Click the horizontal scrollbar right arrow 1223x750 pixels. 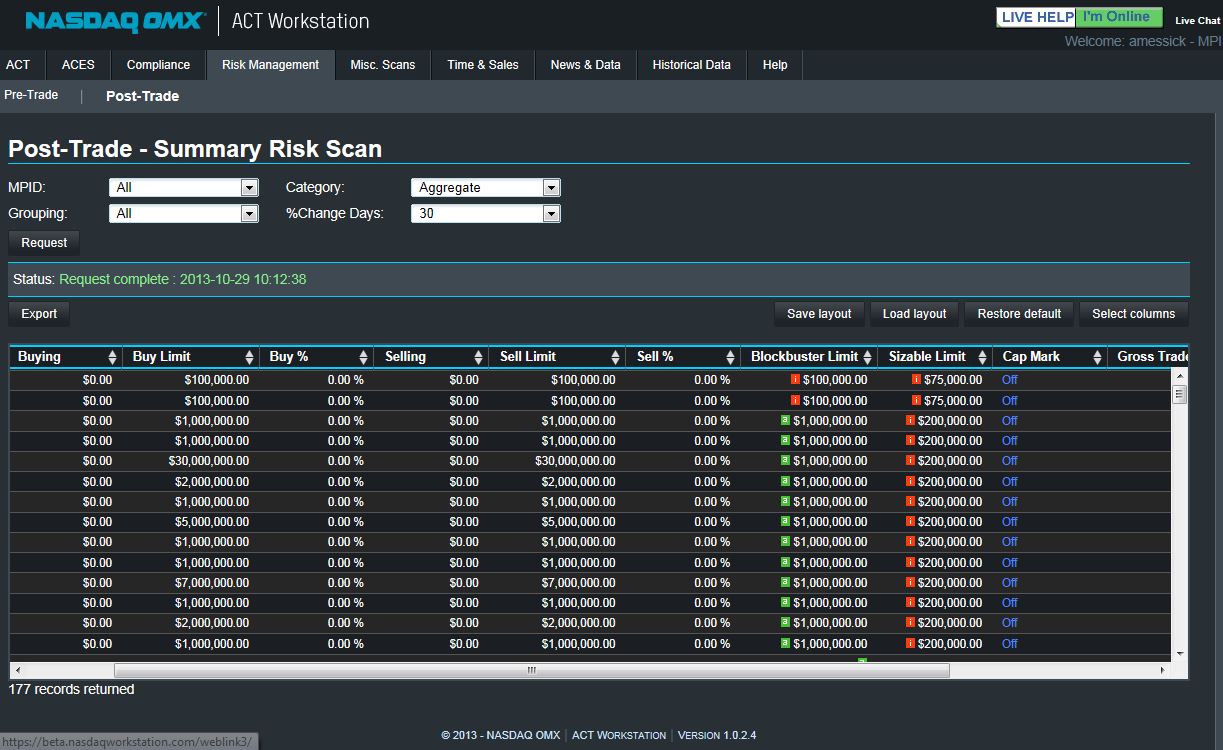1163,670
